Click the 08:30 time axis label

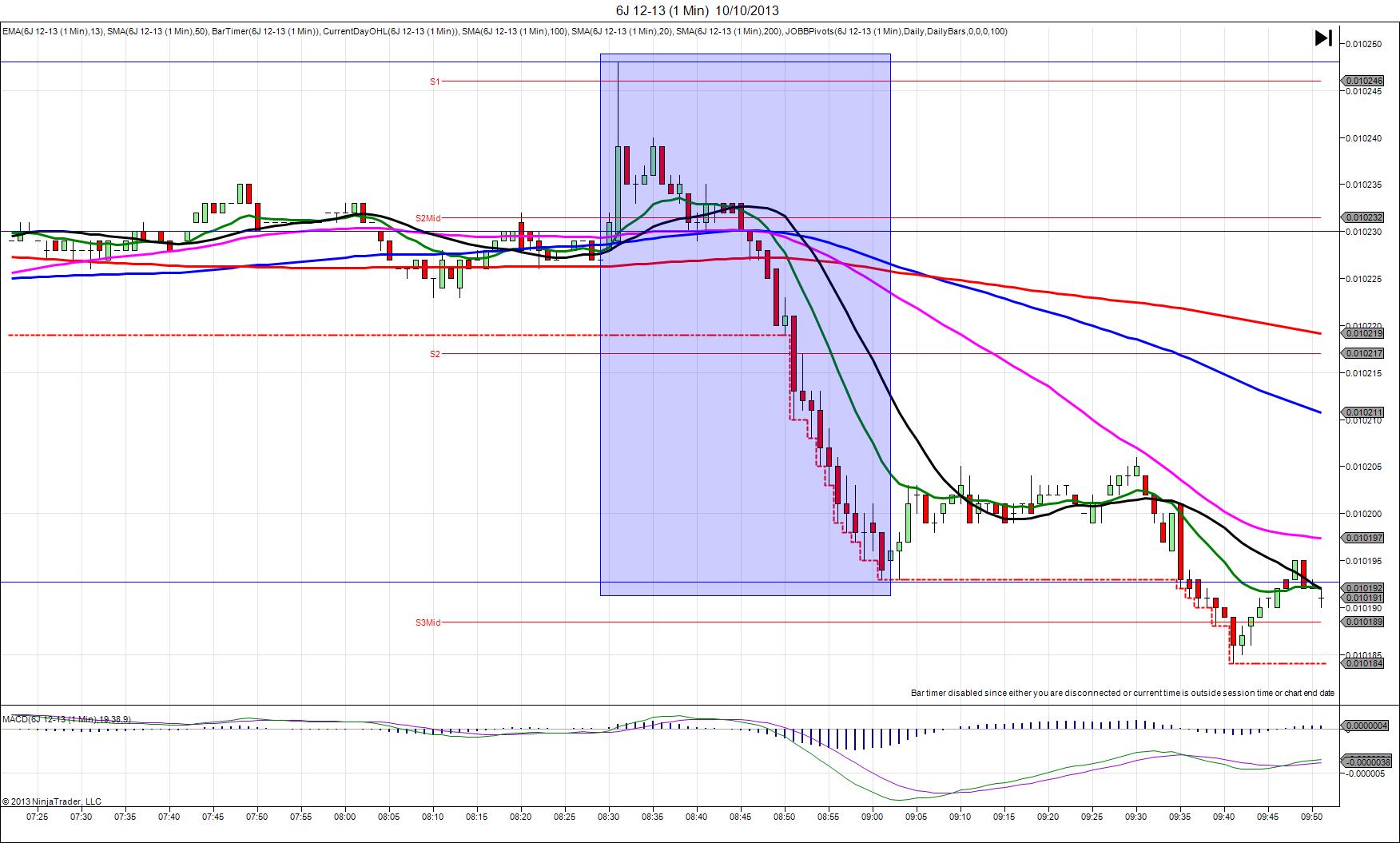[608, 817]
